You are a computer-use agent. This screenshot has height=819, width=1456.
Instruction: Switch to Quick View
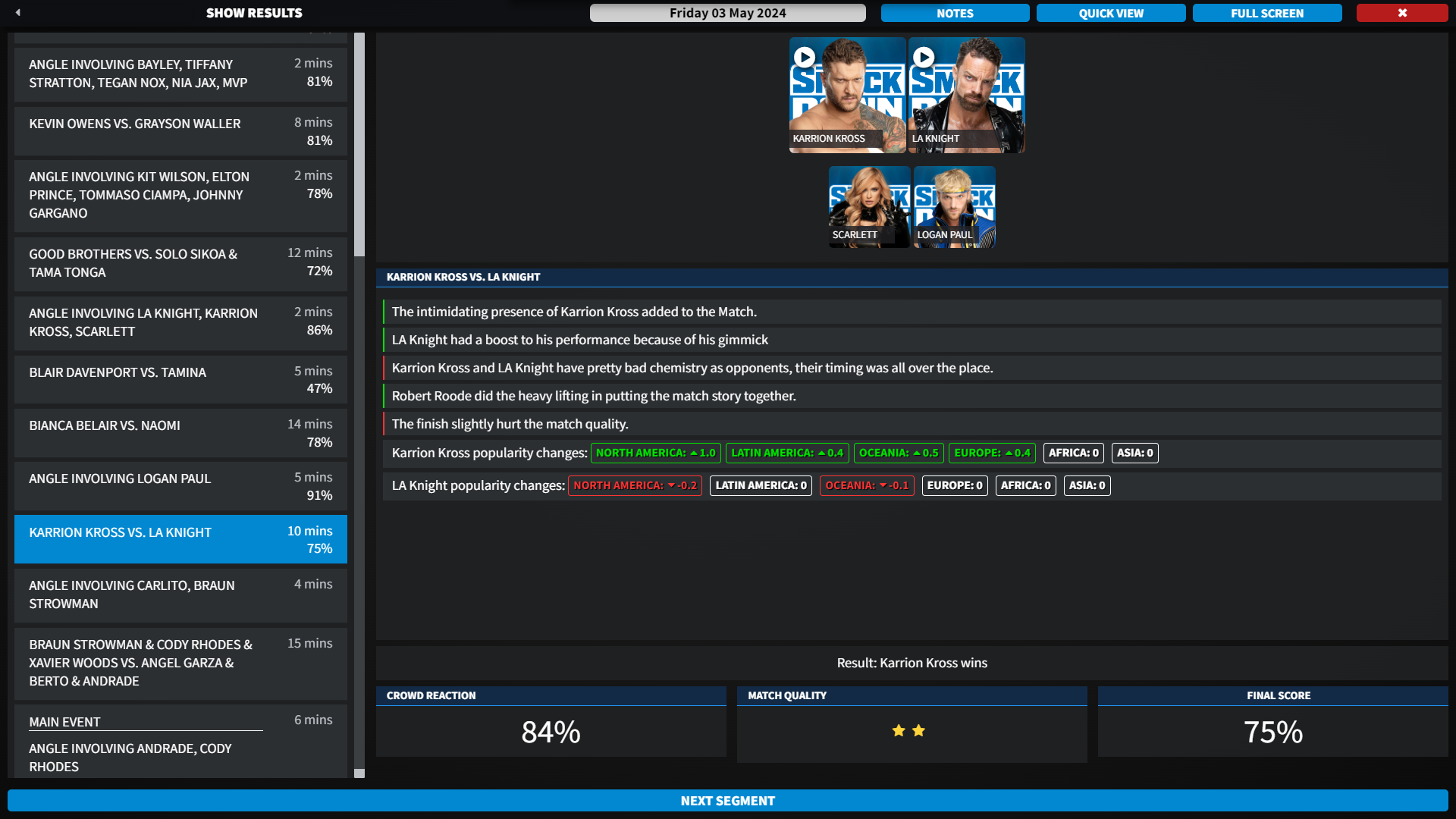click(x=1111, y=13)
